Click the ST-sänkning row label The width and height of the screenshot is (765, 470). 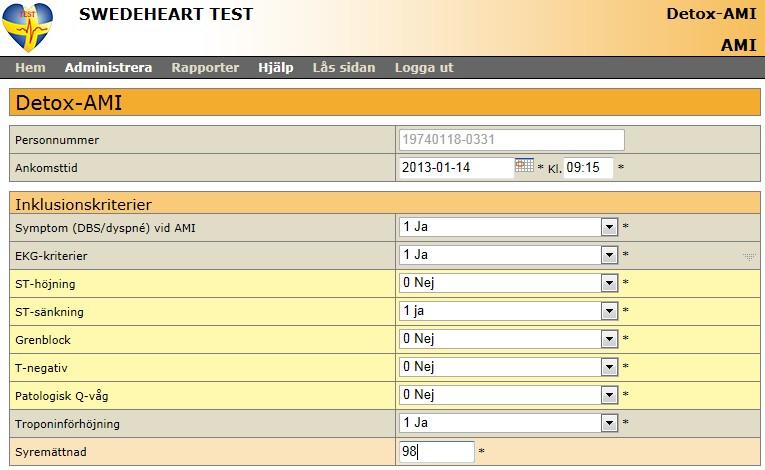49,312
